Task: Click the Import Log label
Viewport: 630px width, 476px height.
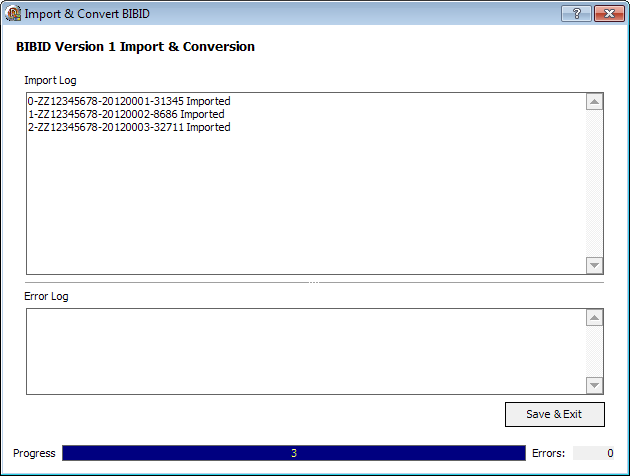Action: 50,80
